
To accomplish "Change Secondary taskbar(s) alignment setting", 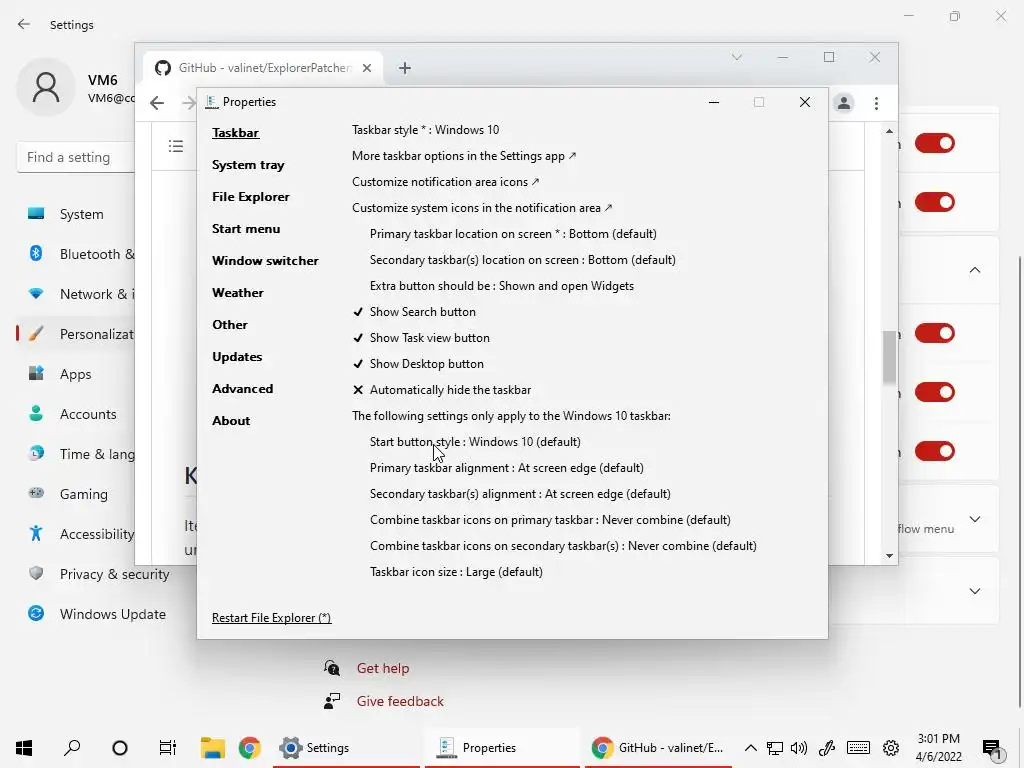I will [x=520, y=494].
